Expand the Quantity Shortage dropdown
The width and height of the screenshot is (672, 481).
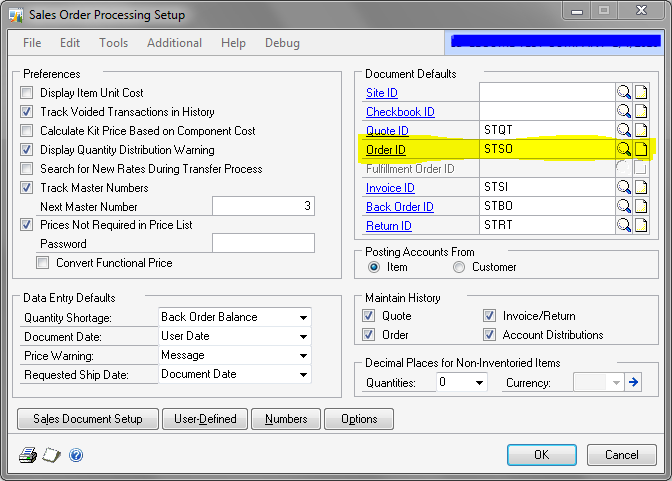[x=302, y=317]
